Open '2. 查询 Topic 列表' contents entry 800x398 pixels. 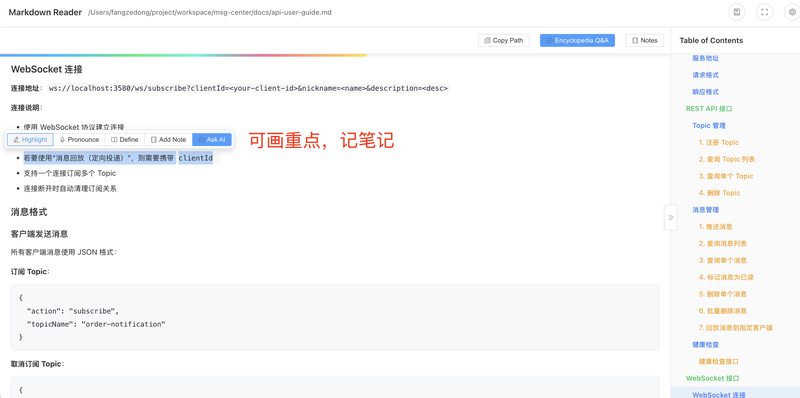(727, 159)
